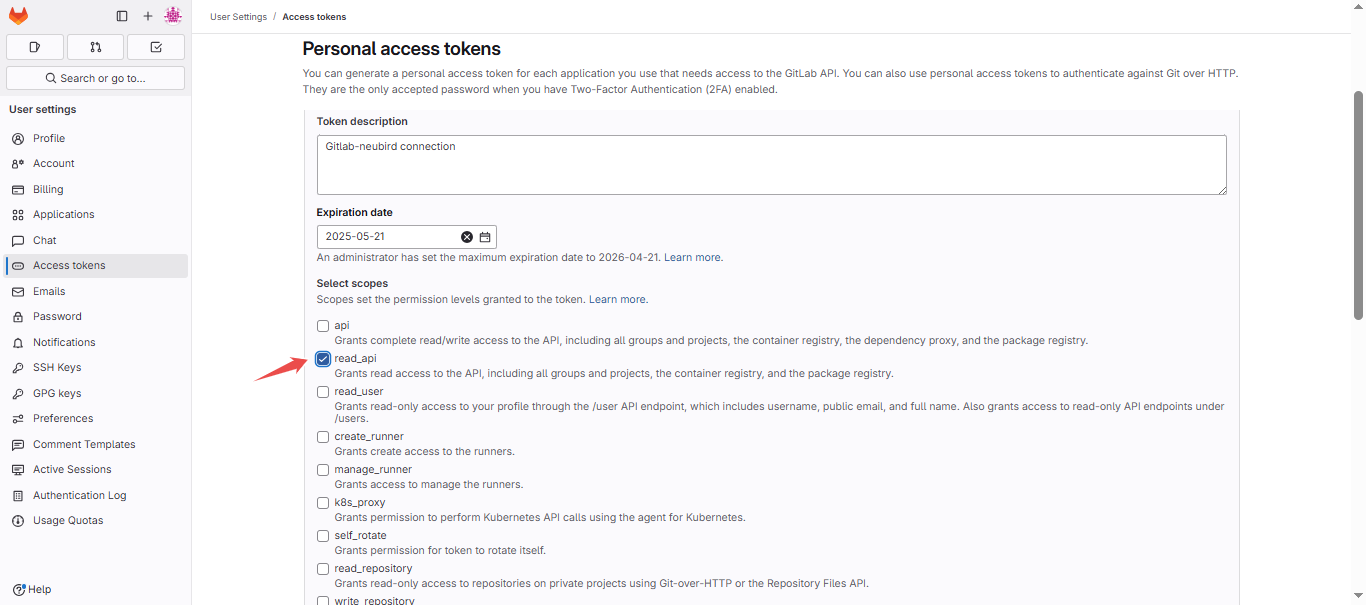
Task: Click inside the Token description field
Action: [x=770, y=164]
